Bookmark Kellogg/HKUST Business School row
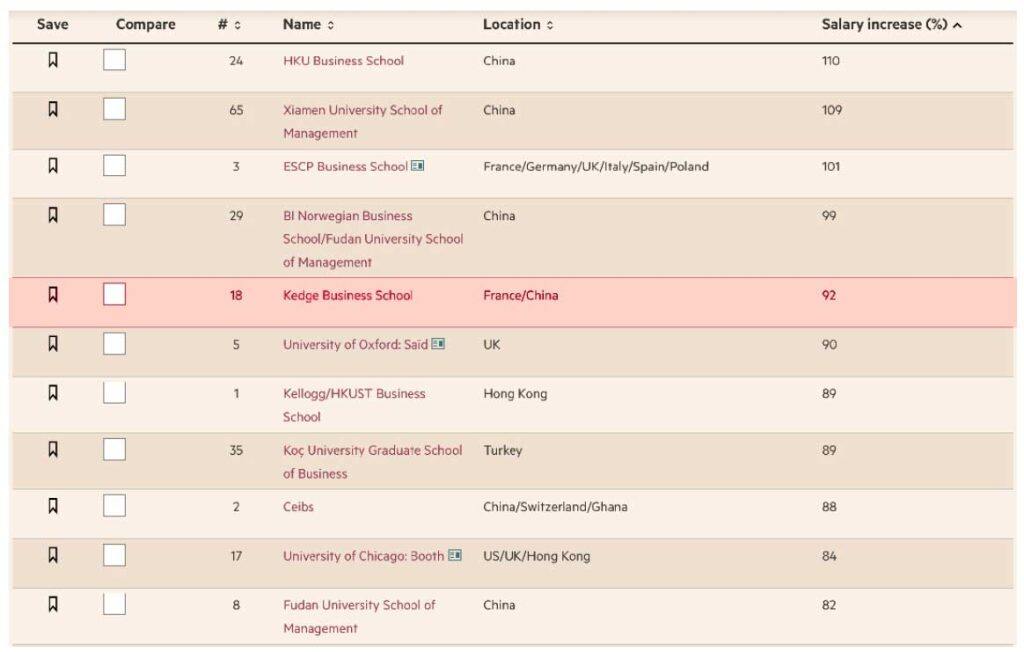Screen dimensions: 1024x652 pyautogui.click(x=53, y=393)
